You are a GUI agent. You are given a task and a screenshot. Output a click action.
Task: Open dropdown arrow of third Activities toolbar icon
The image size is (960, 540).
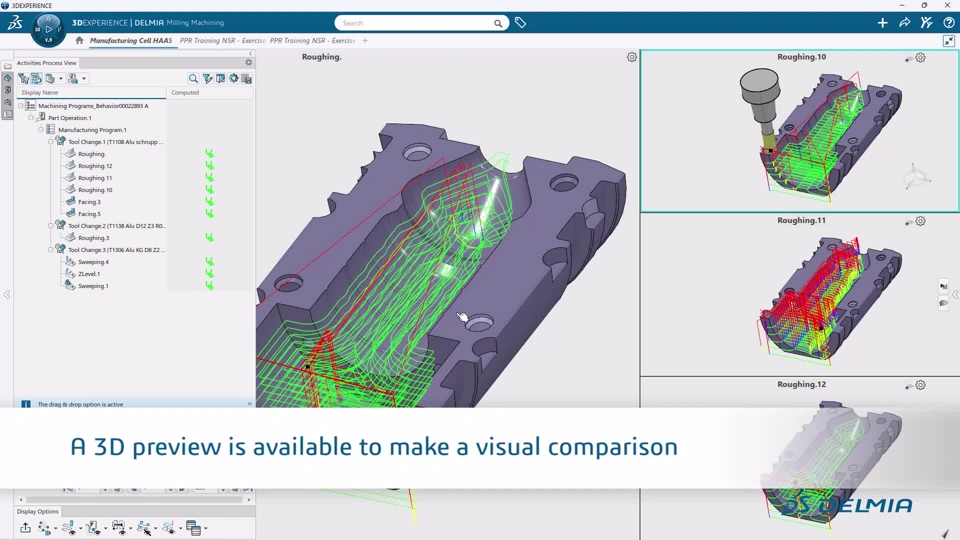[61, 78]
